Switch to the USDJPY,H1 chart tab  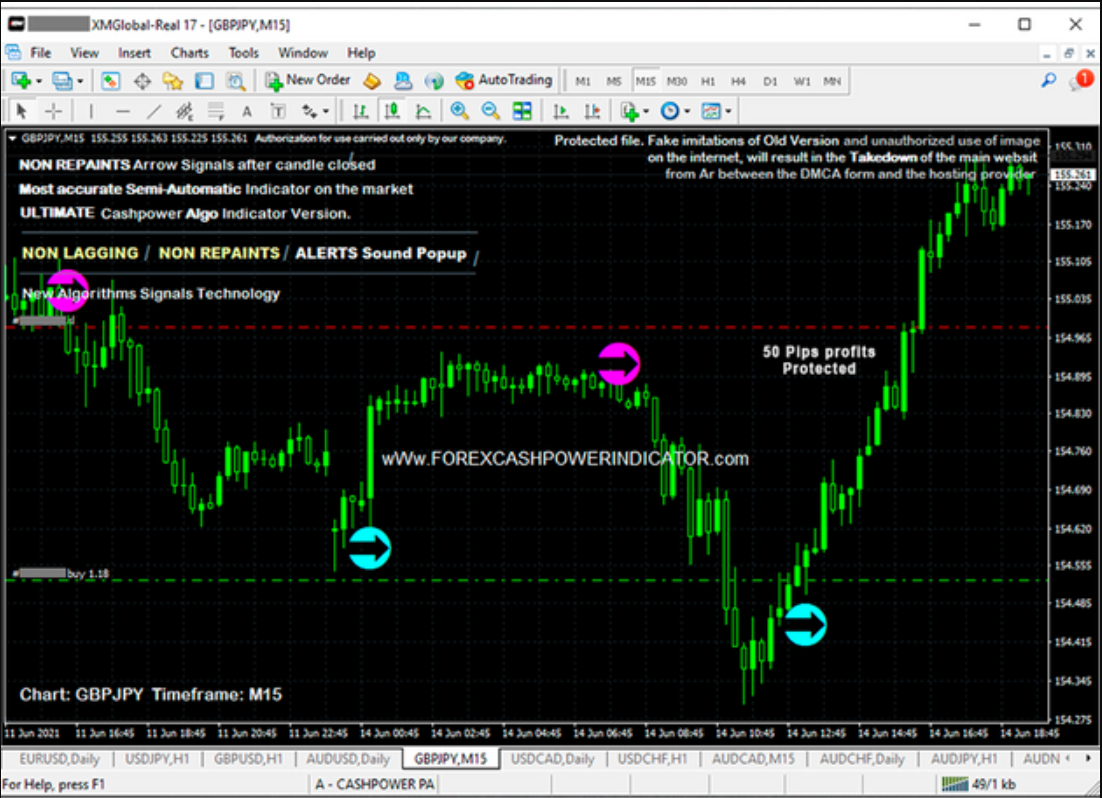[157, 759]
